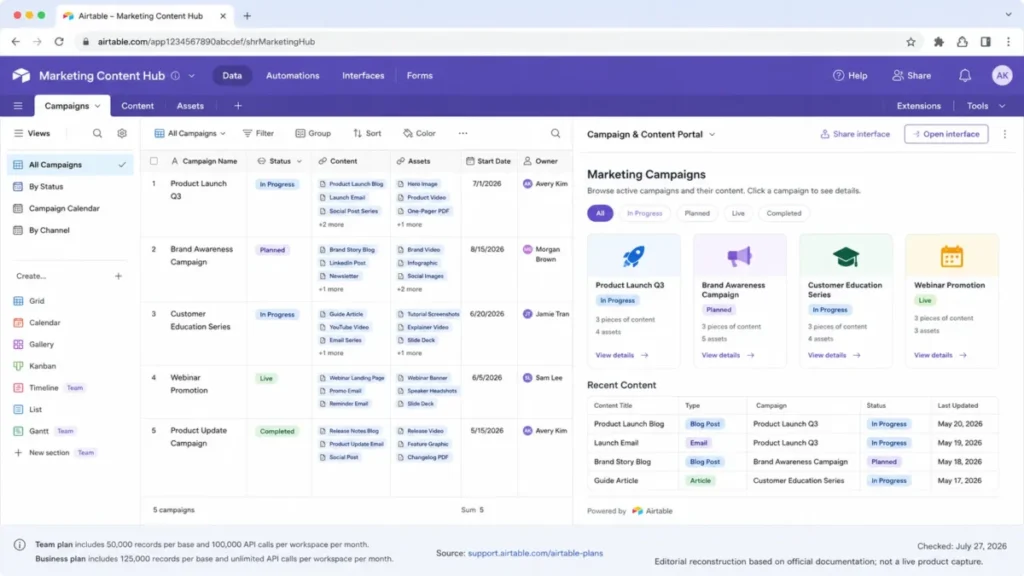The width and height of the screenshot is (1024, 576).
Task: Click Planned status tag on Brand Awareness row
Action: coord(272,250)
